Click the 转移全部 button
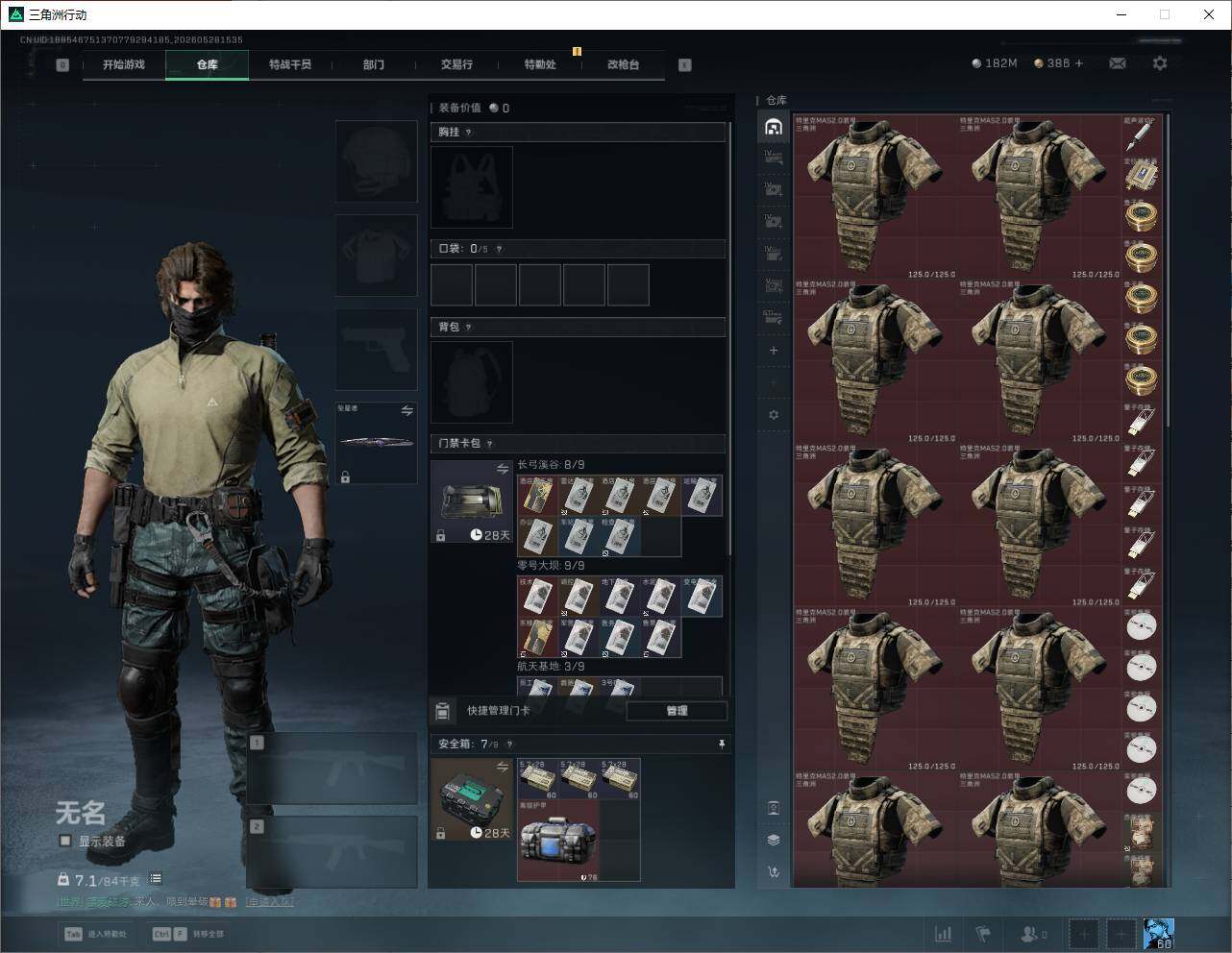The image size is (1232, 953). coord(188,934)
